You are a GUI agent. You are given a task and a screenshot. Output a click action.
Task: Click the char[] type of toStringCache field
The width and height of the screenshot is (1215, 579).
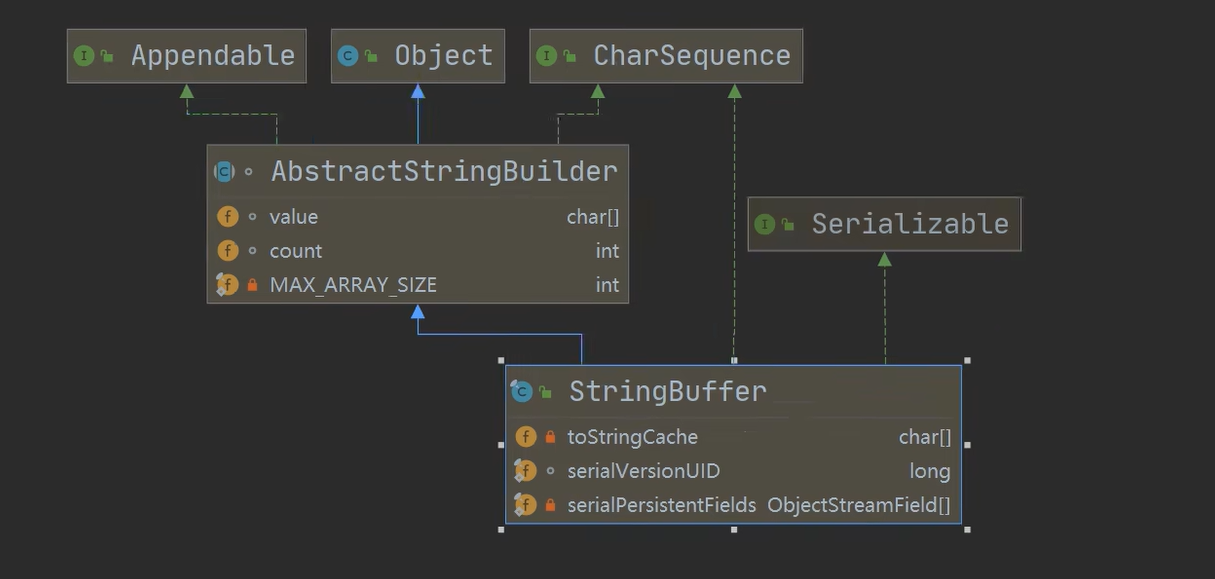click(x=925, y=437)
